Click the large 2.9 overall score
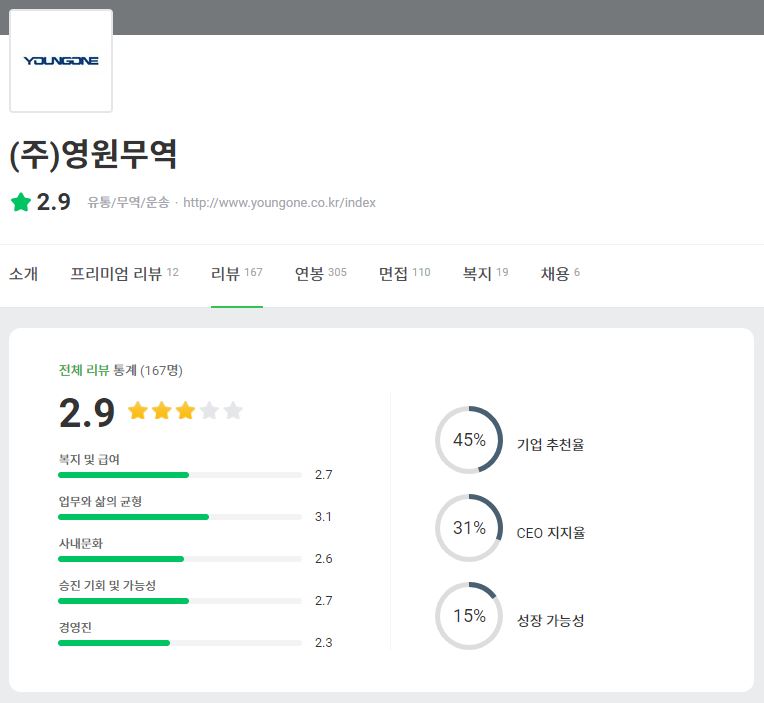Image resolution: width=764 pixels, height=703 pixels. (x=87, y=413)
